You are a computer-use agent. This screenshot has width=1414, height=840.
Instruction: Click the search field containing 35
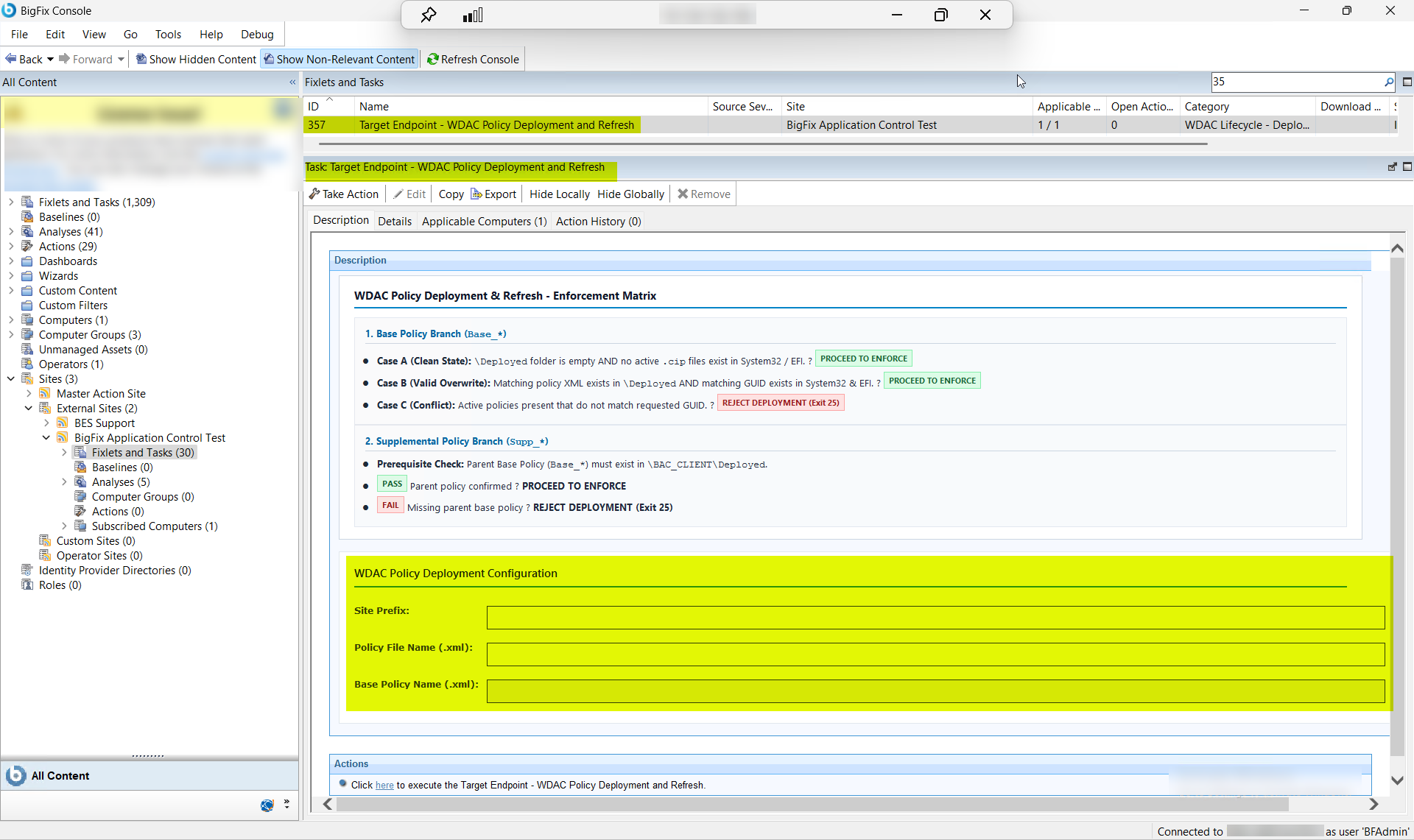[x=1296, y=82]
